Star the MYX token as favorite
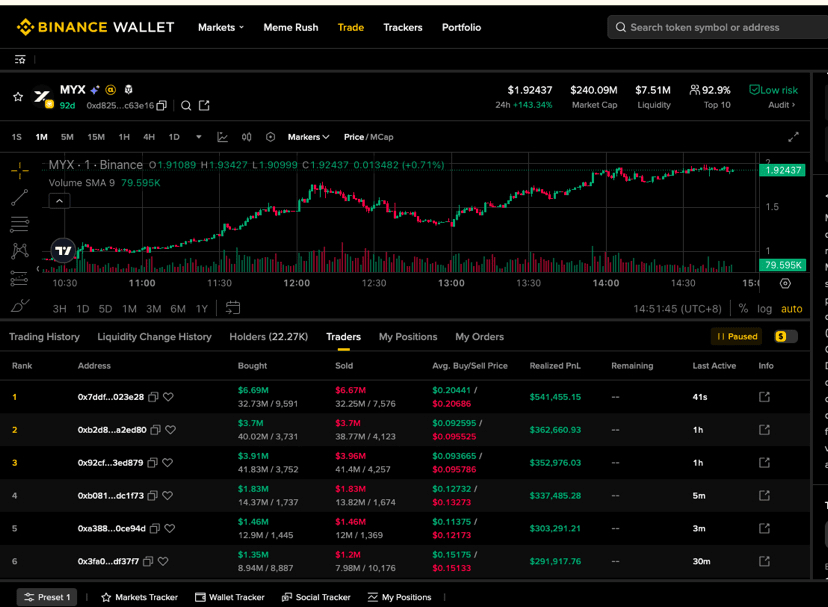828x607 pixels. click(x=18, y=97)
